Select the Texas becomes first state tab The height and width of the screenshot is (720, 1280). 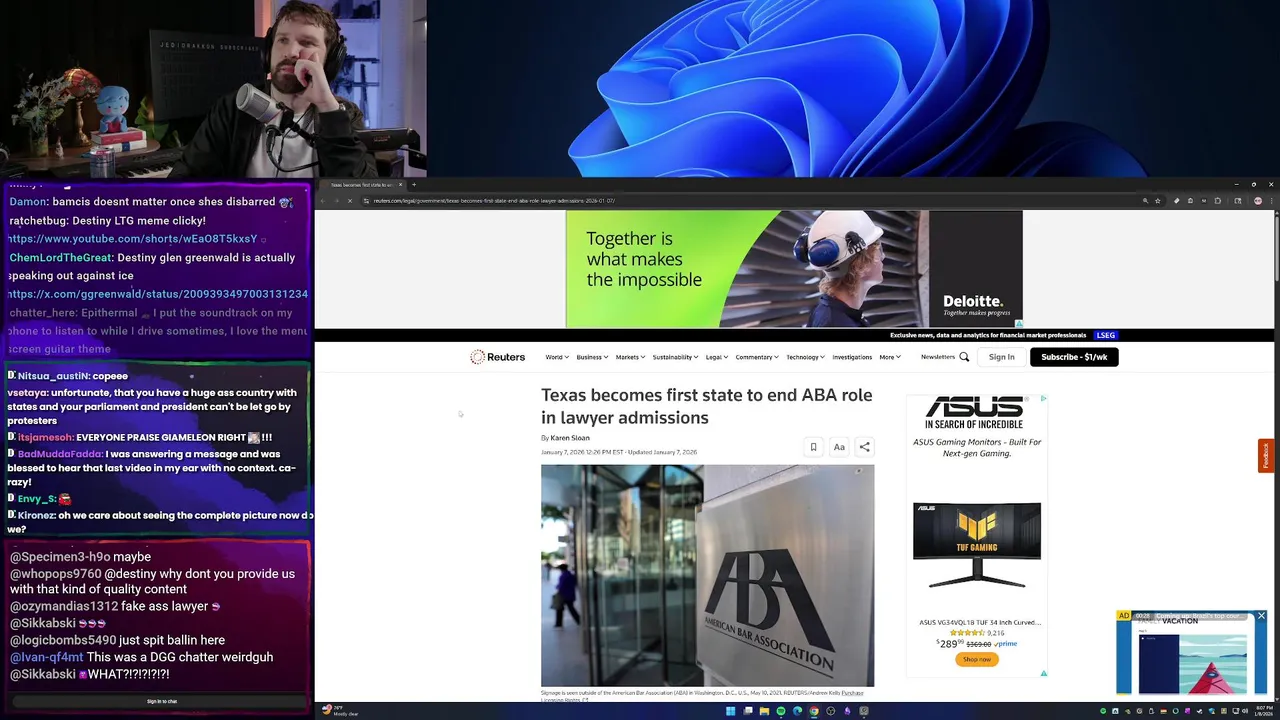[x=362, y=184]
